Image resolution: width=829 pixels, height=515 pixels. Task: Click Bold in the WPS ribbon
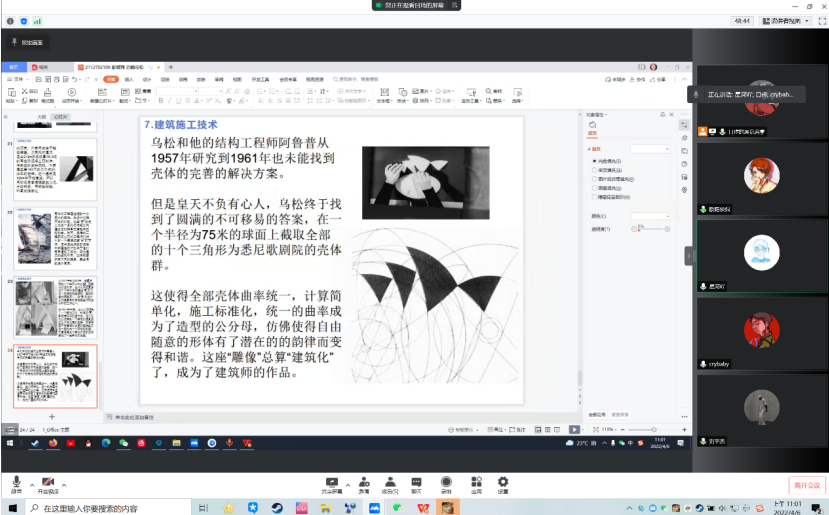click(161, 100)
